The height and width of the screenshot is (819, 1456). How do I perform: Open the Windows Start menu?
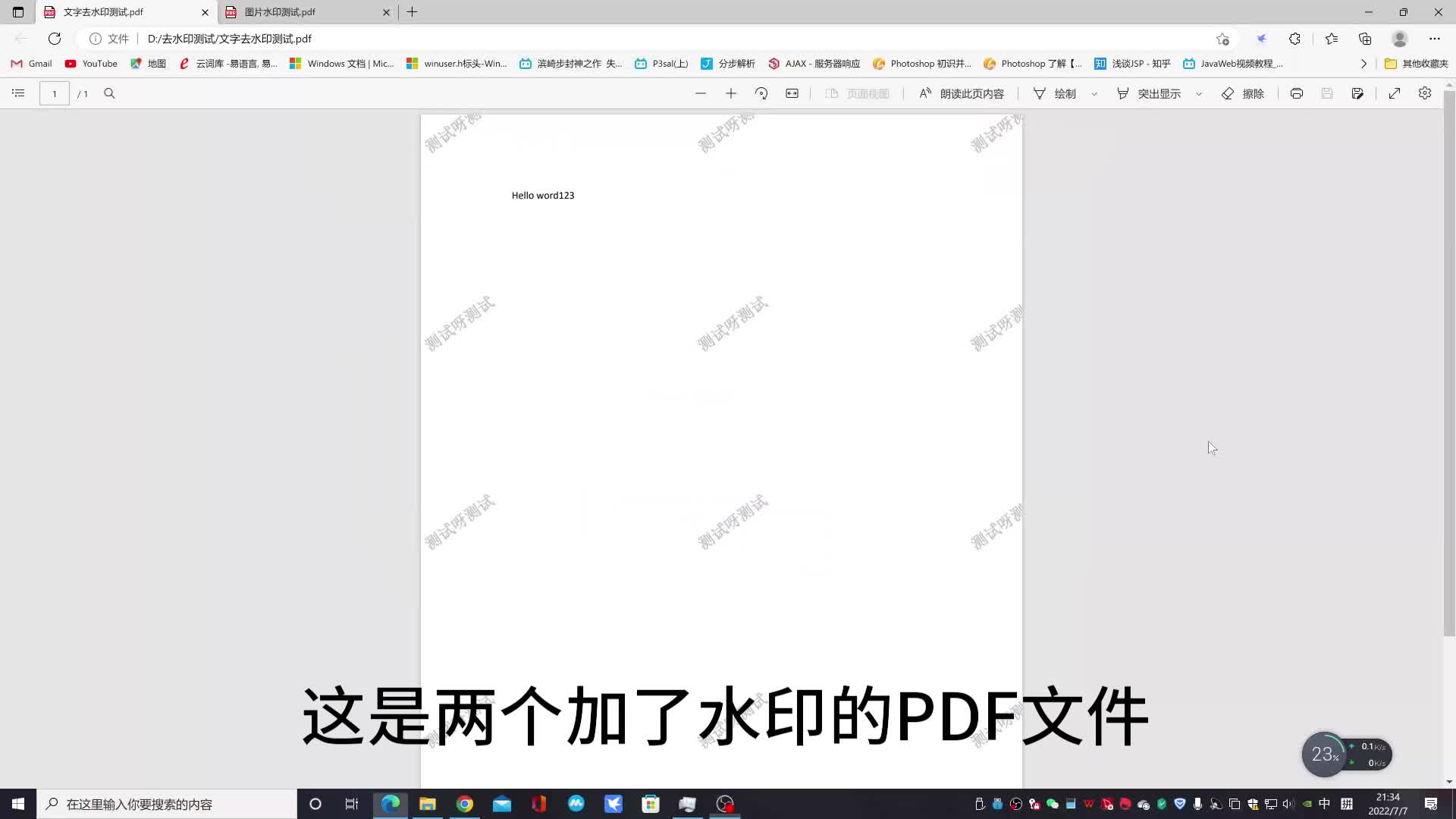click(18, 804)
